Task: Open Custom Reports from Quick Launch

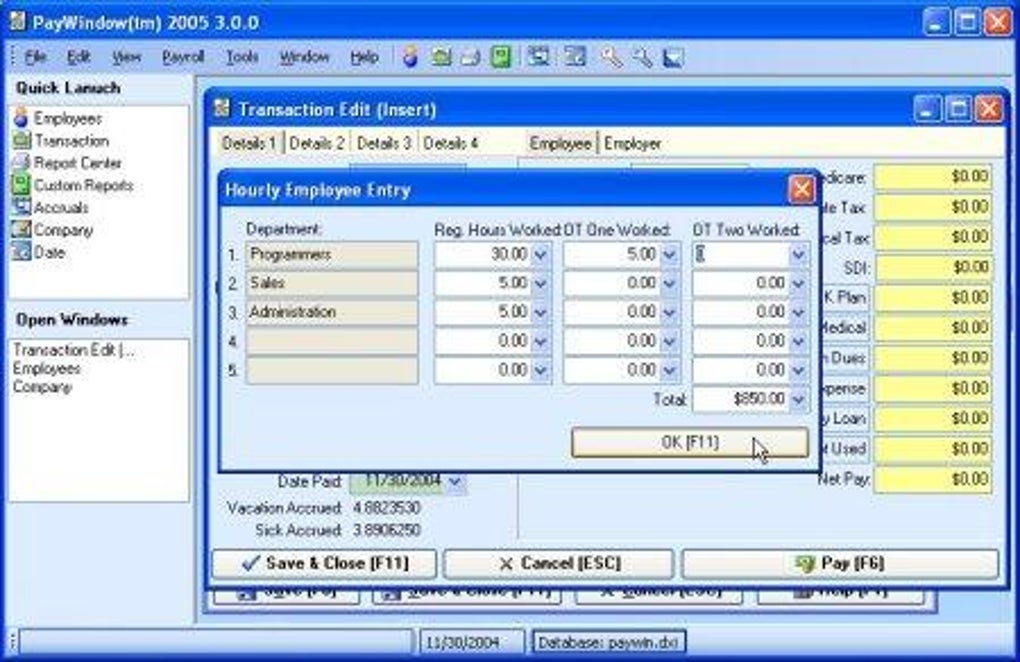Action: [x=73, y=185]
